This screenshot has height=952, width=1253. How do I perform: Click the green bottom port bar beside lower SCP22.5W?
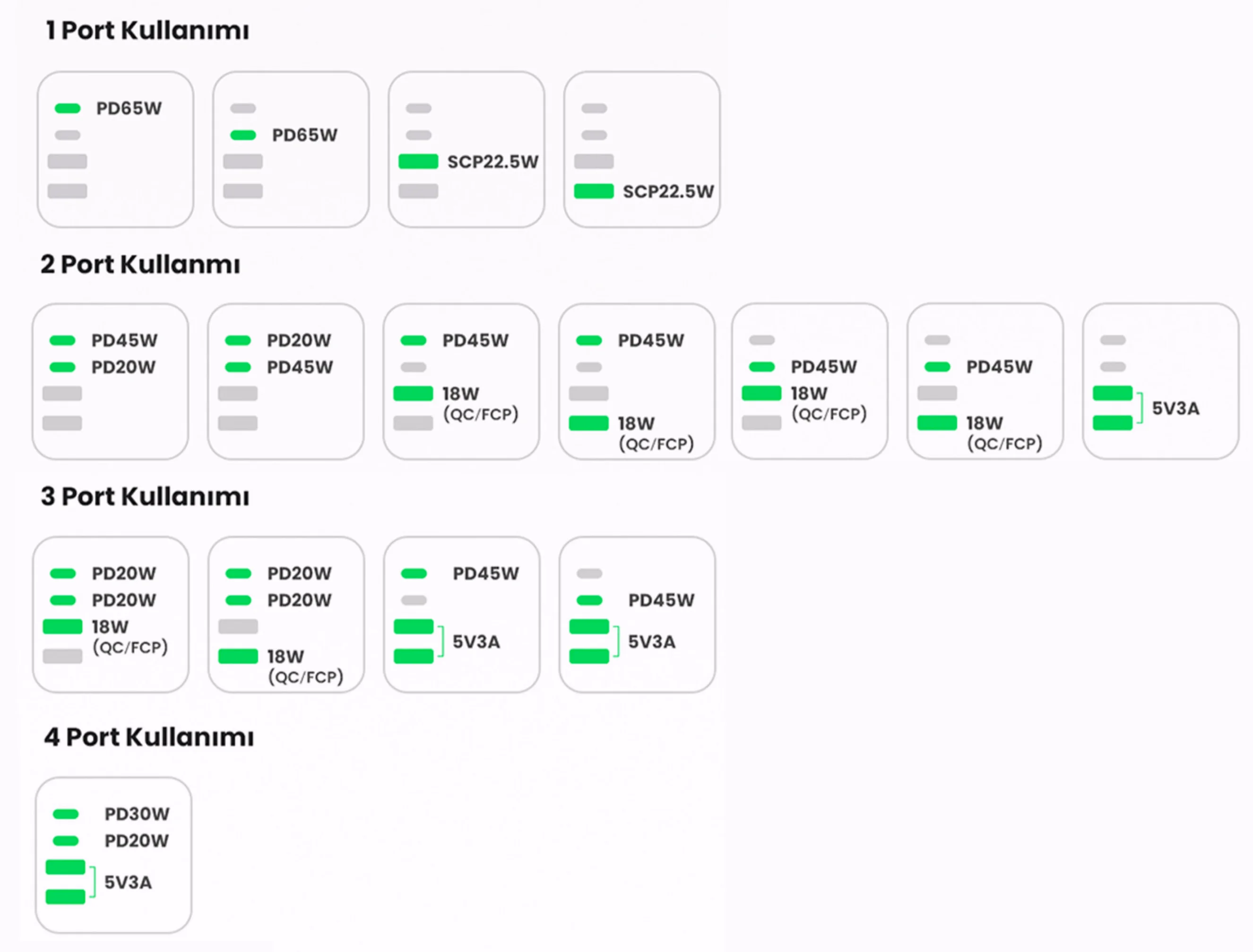tap(594, 191)
